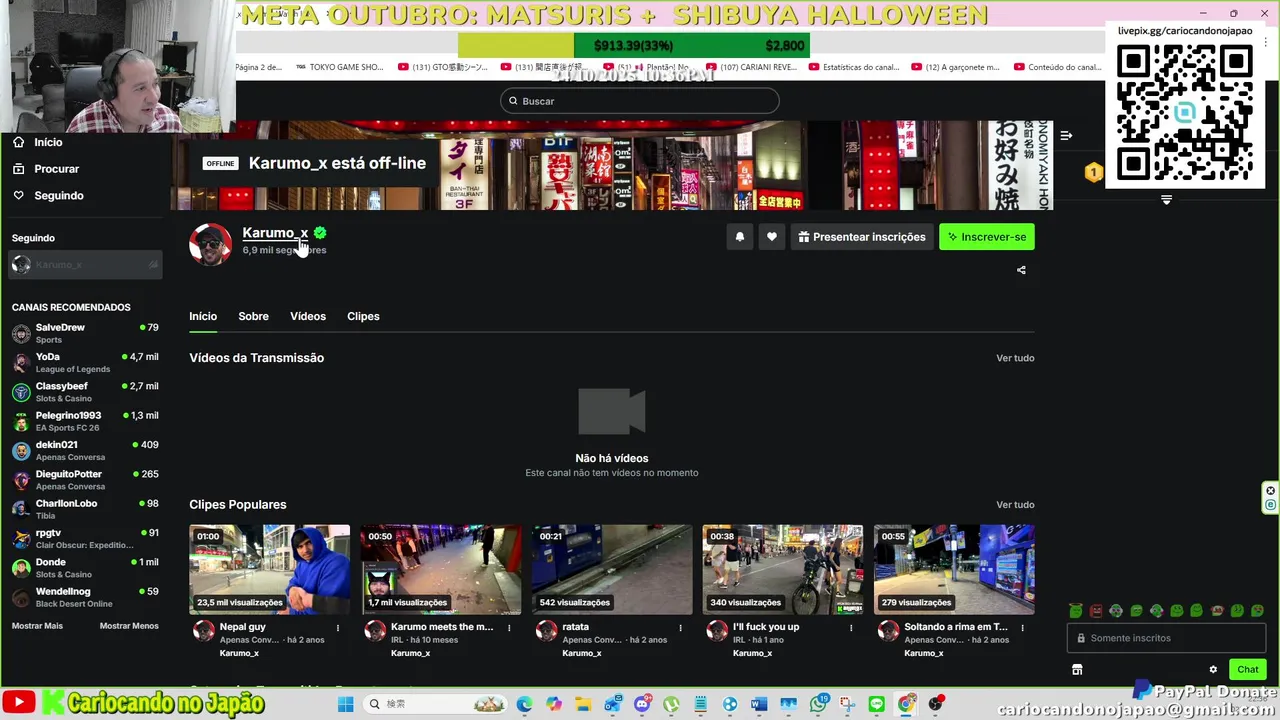Open the Estatísticas do canal bookmark
This screenshot has width=1280, height=720.
click(x=852, y=67)
